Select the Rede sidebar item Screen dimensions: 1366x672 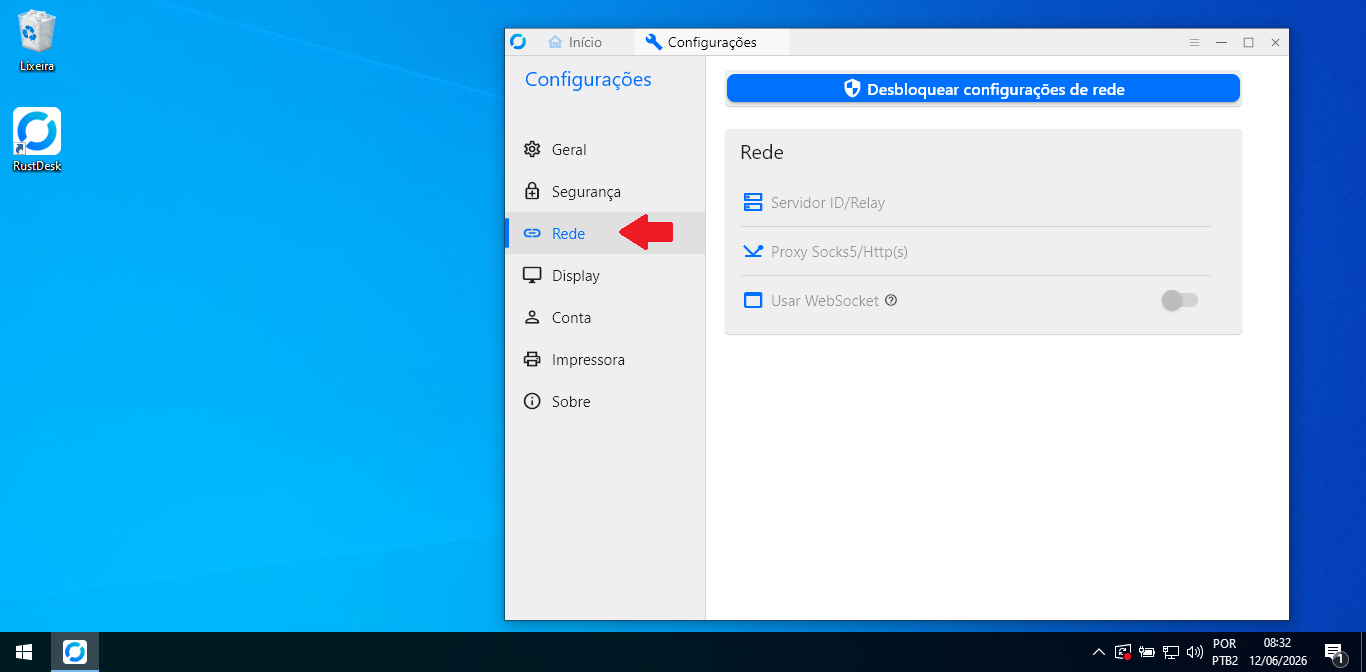click(x=605, y=233)
